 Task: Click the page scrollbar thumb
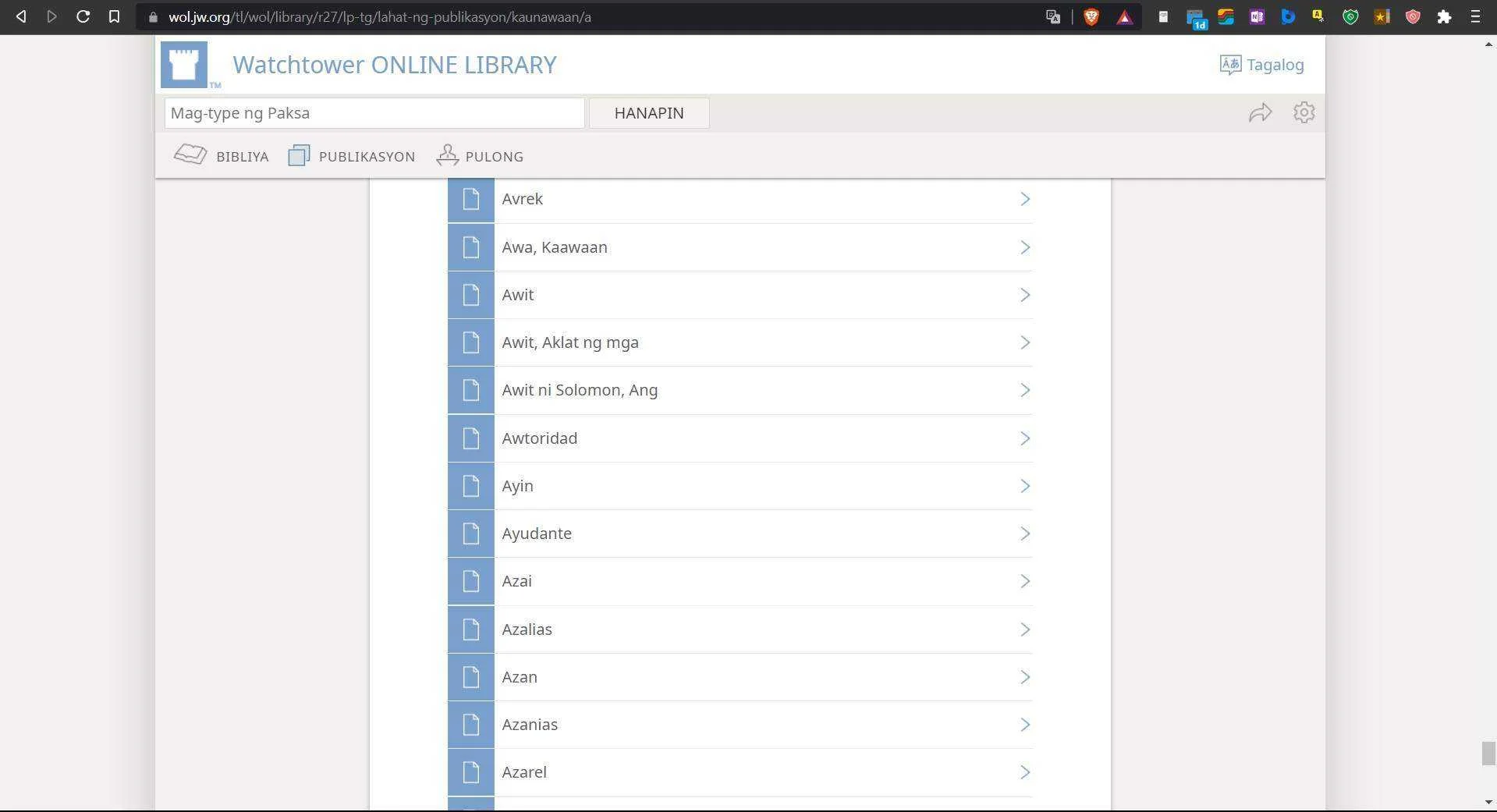point(1488,753)
